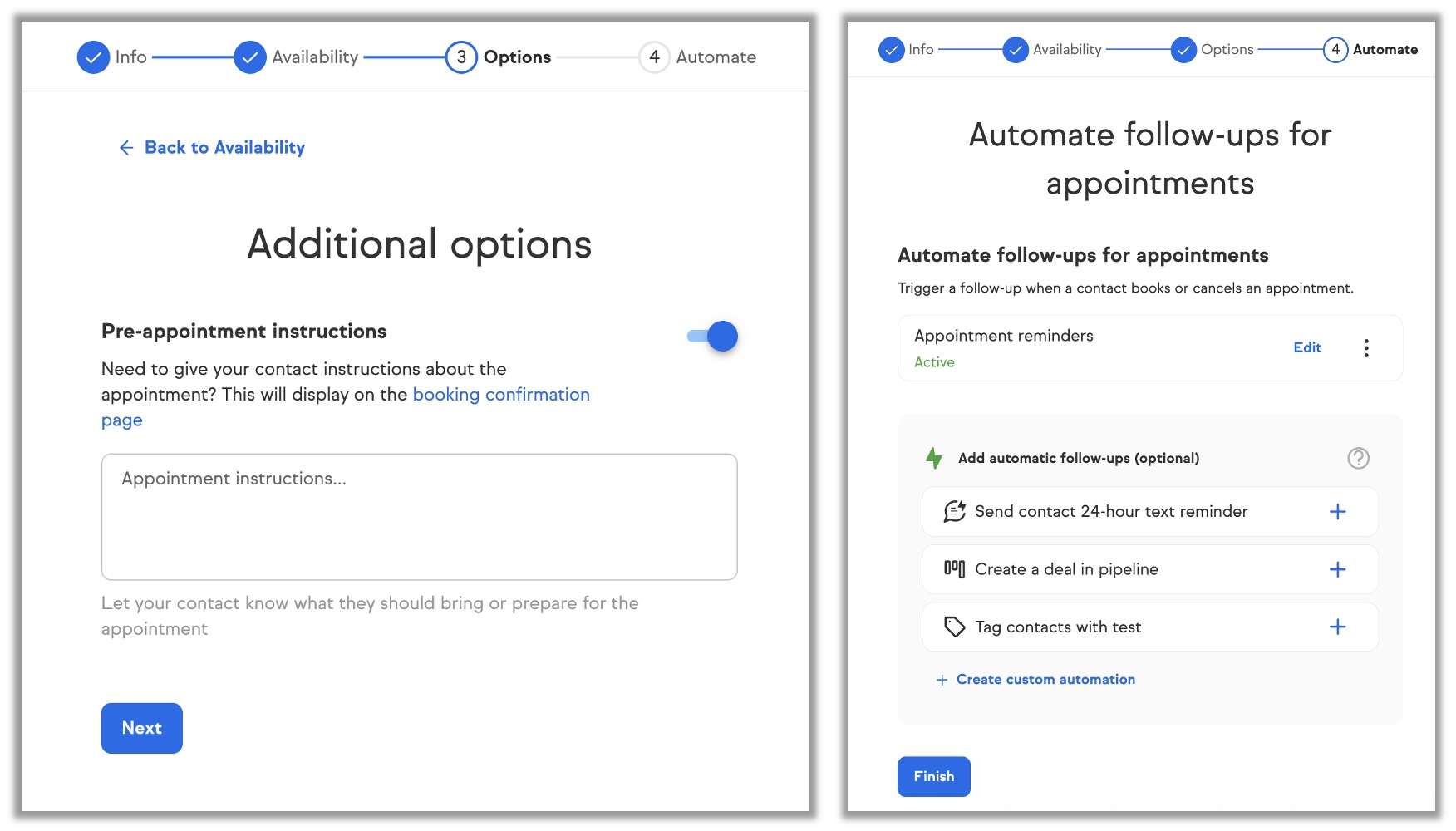Click Edit for Appointment reminders
Screen dimensions: 1456x831
coord(1306,348)
